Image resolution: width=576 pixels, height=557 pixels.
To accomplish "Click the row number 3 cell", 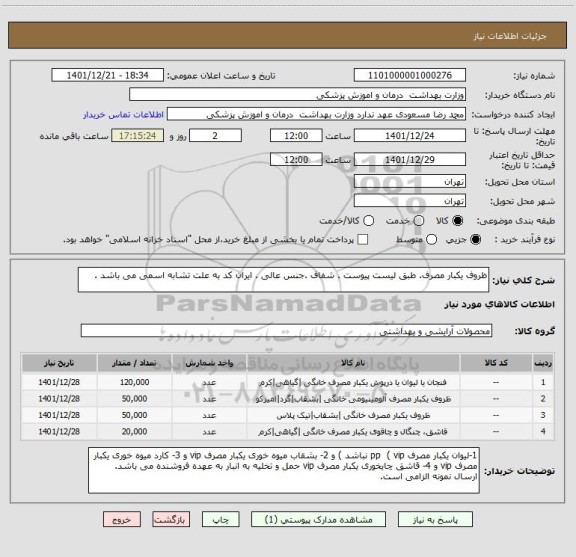I will click(543, 416).
